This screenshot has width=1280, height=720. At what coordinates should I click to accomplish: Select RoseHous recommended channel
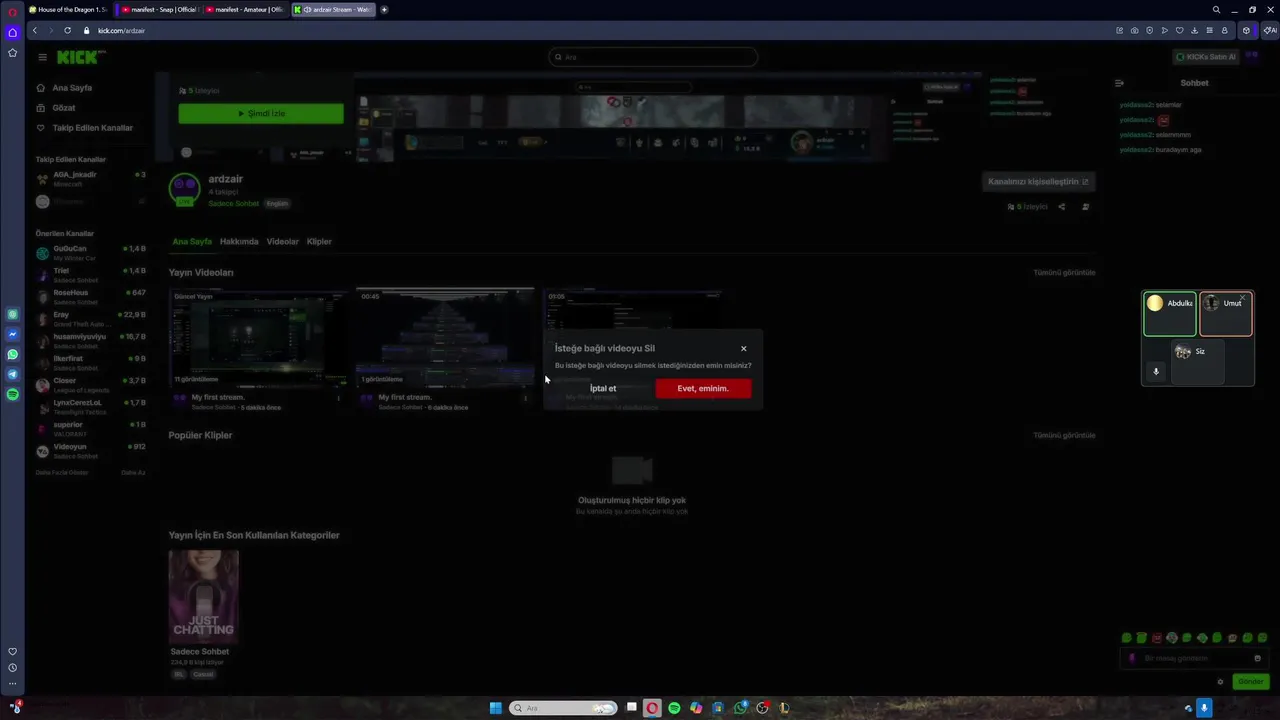pyautogui.click(x=91, y=297)
